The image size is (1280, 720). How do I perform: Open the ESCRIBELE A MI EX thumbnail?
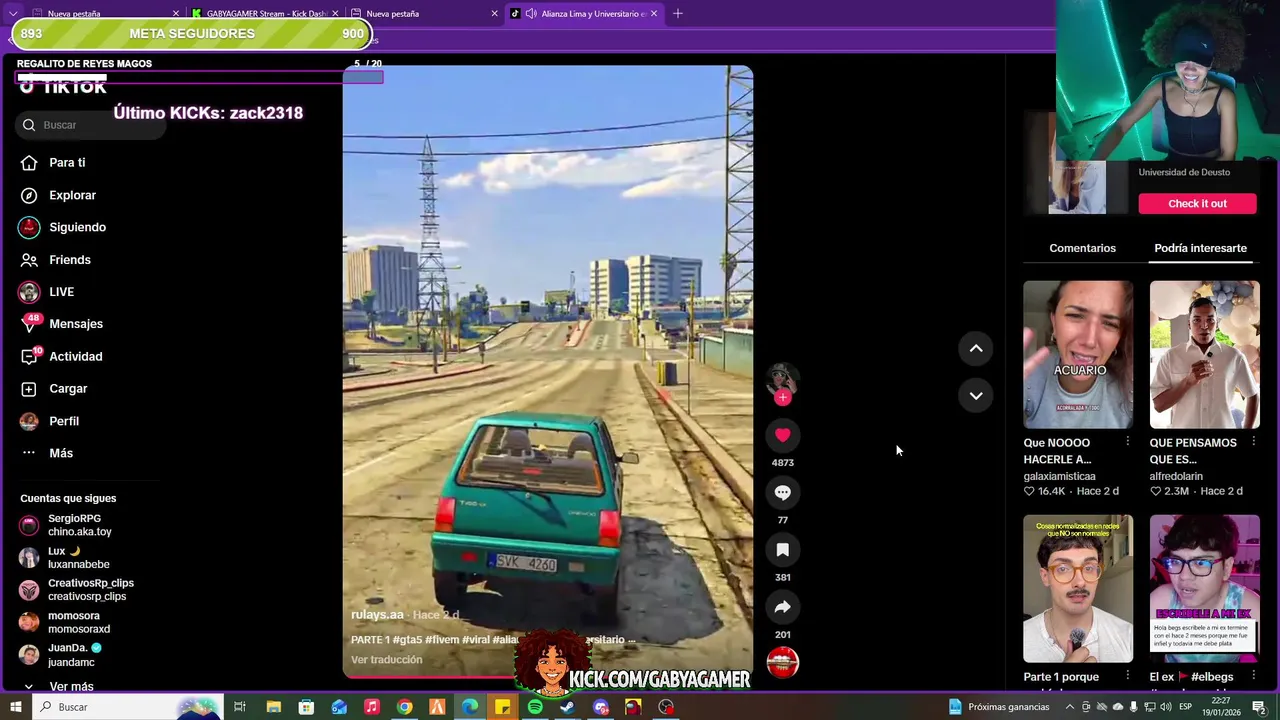pos(1204,589)
